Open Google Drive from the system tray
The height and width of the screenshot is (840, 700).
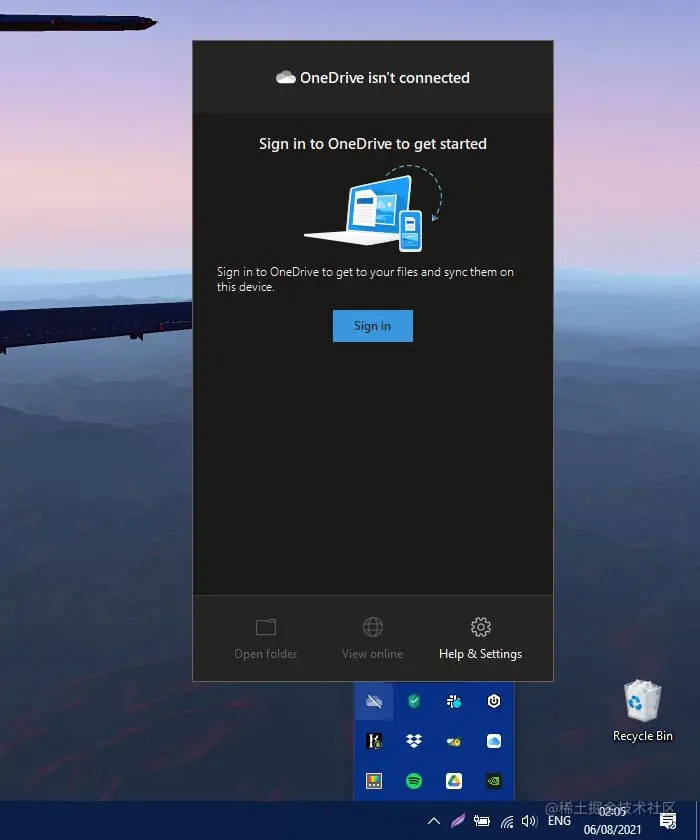click(x=454, y=781)
